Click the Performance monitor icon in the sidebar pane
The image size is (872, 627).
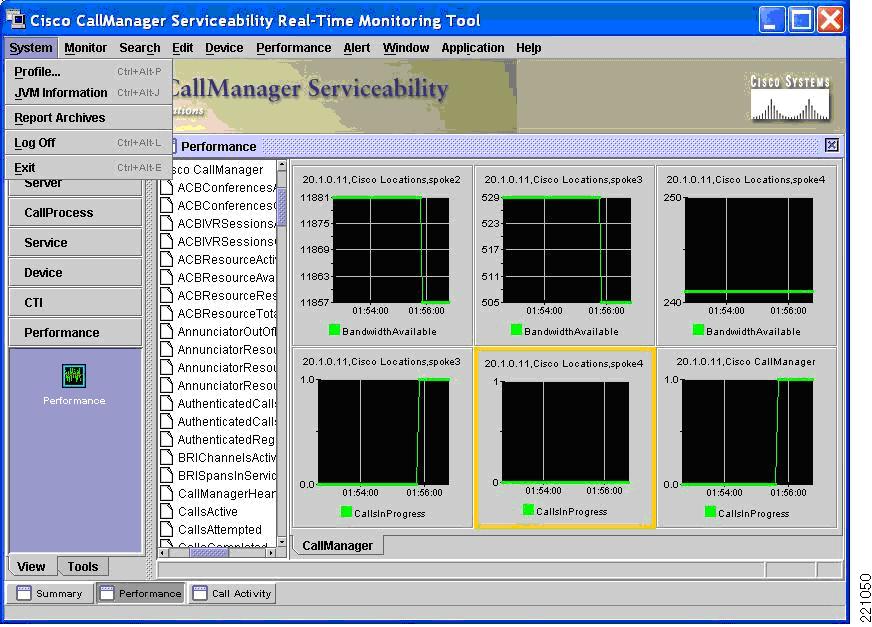pos(73,376)
